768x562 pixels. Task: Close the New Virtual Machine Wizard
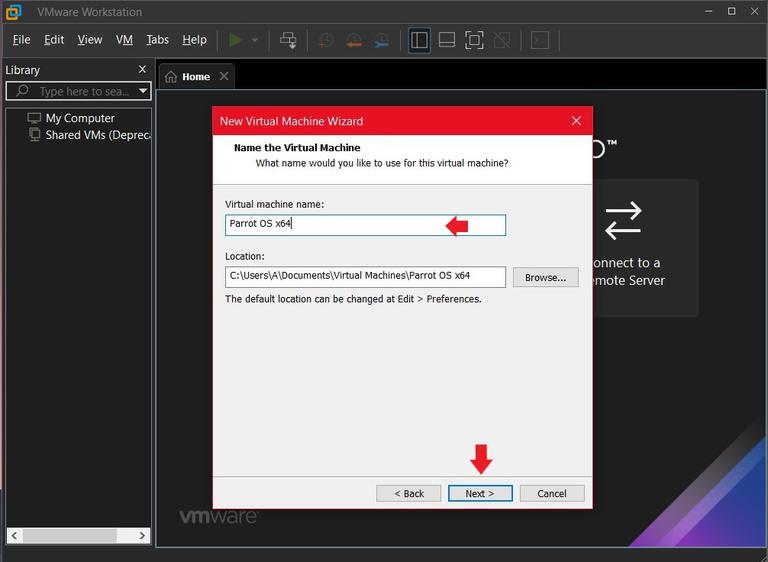tap(576, 121)
